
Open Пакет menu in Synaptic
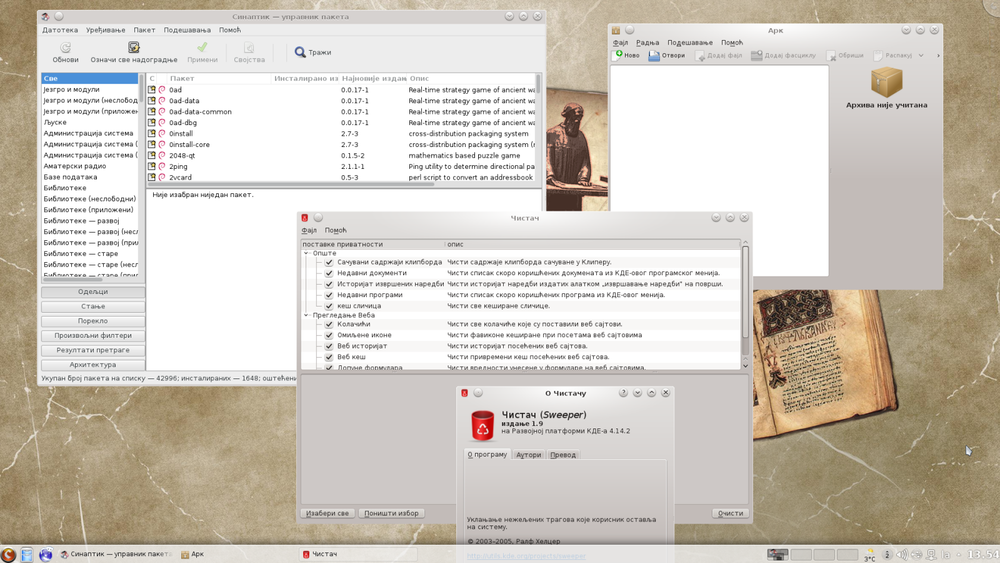click(x=144, y=30)
